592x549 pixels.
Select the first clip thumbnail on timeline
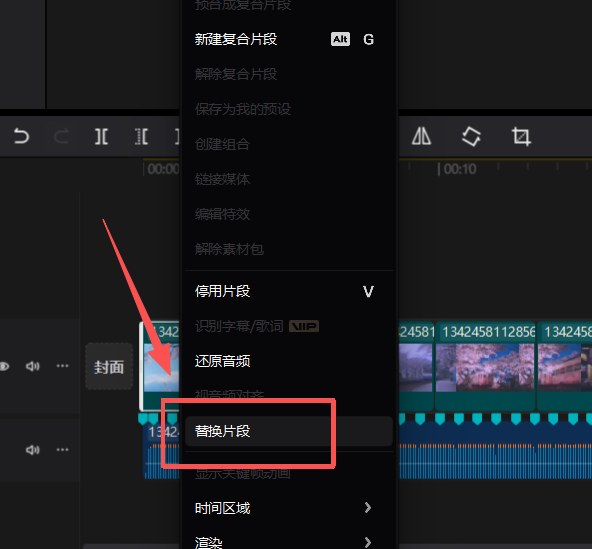pos(161,368)
